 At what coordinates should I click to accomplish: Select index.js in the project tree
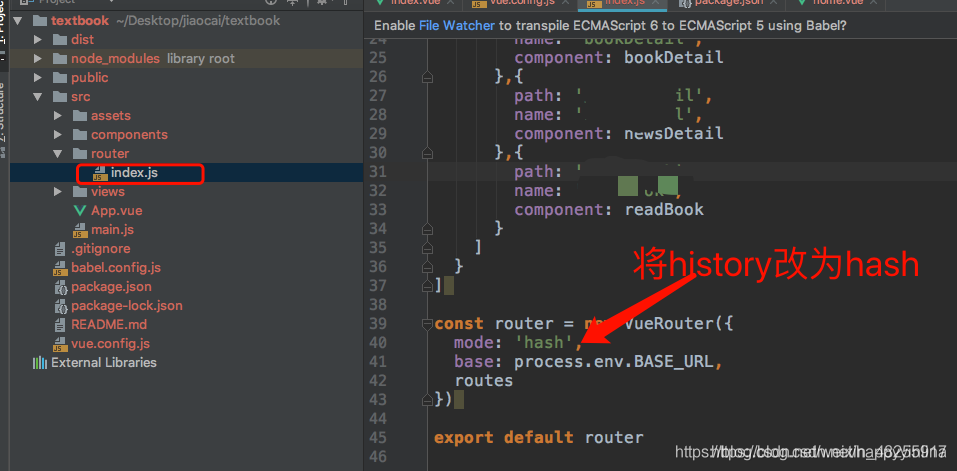(134, 173)
